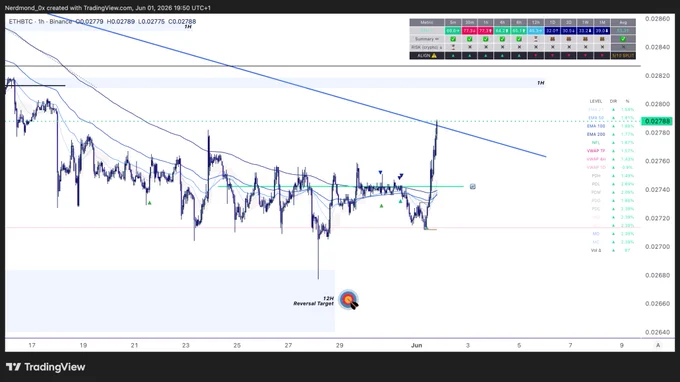
Task: Click the 'VWAP 4H' level row label
Action: (x=596, y=159)
